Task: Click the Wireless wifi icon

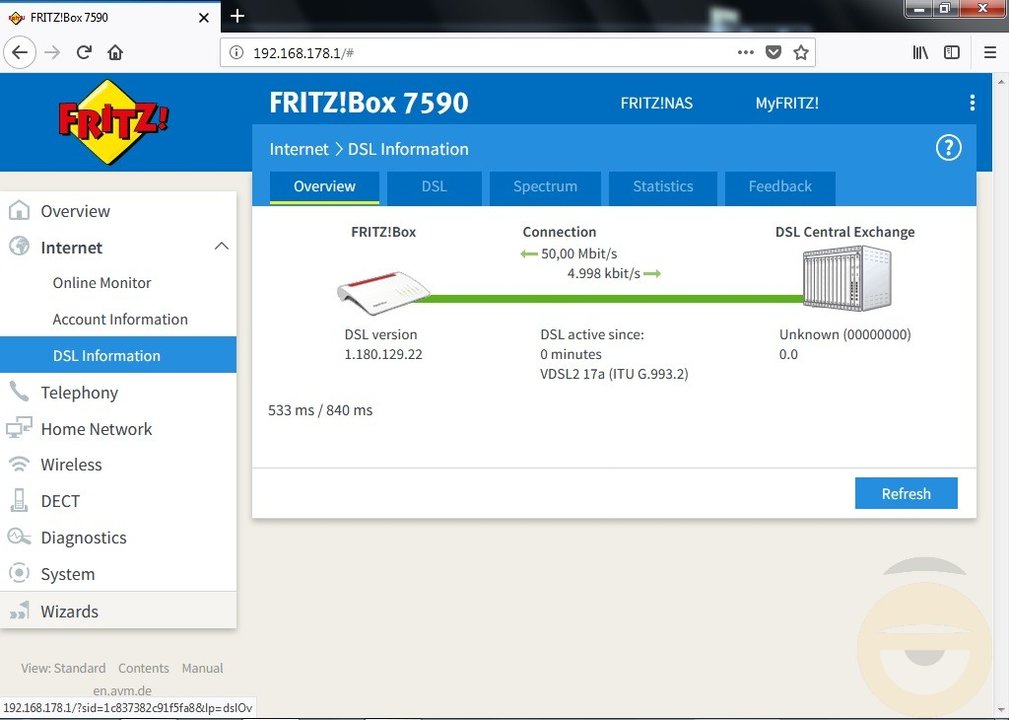Action: (19, 464)
